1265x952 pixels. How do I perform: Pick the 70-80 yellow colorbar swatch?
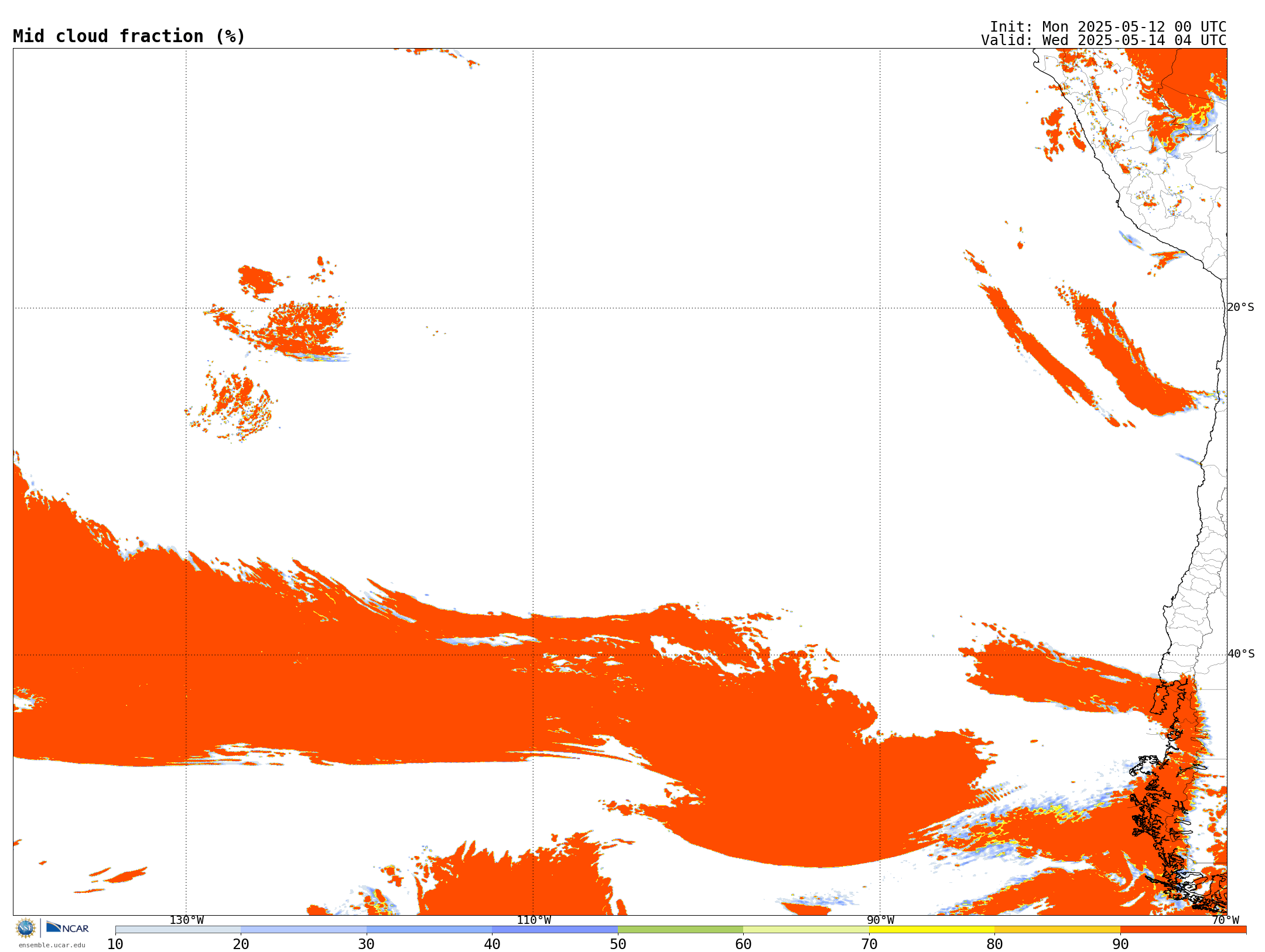coord(932,930)
